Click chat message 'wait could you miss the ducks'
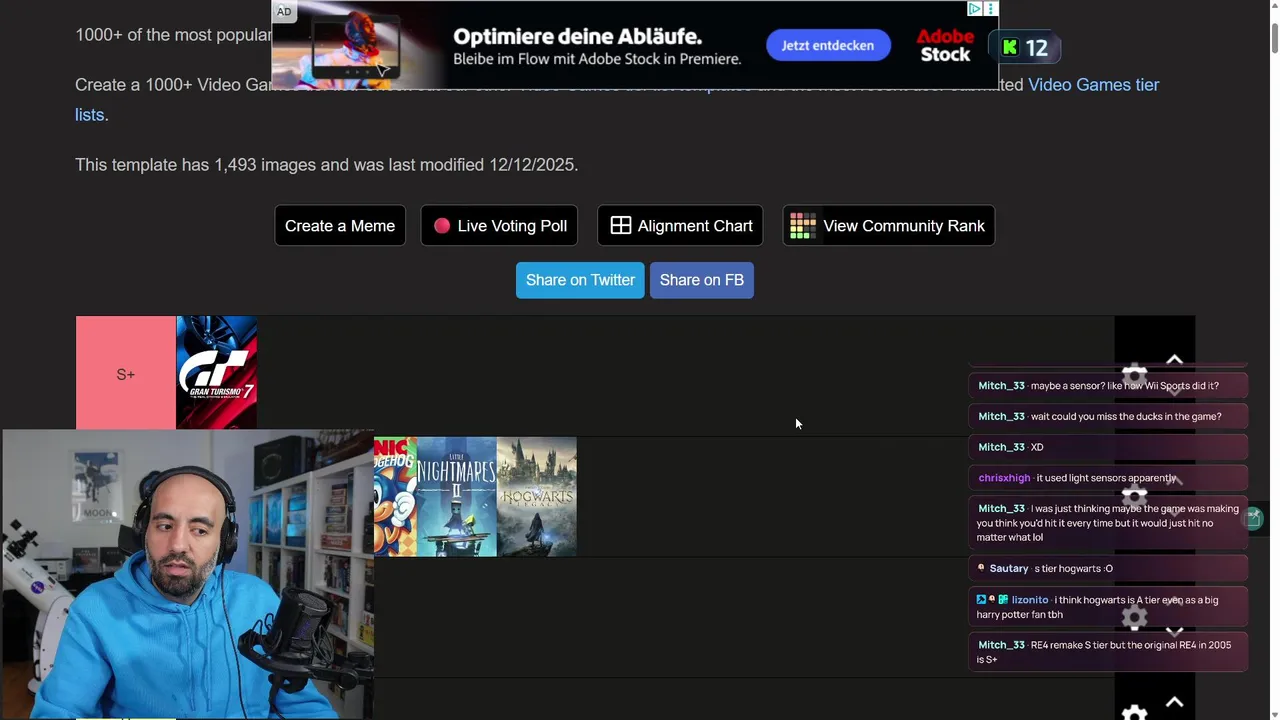Screen dimensions: 1280x720 (1108, 417)
